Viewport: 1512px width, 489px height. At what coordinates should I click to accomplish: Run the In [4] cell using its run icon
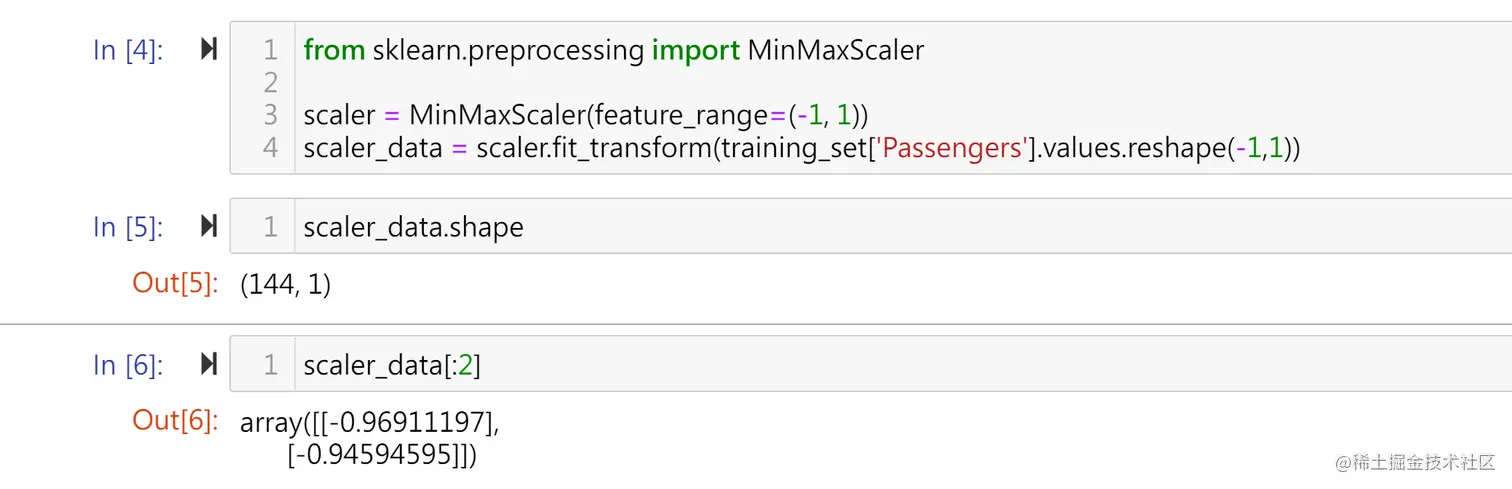click(208, 49)
